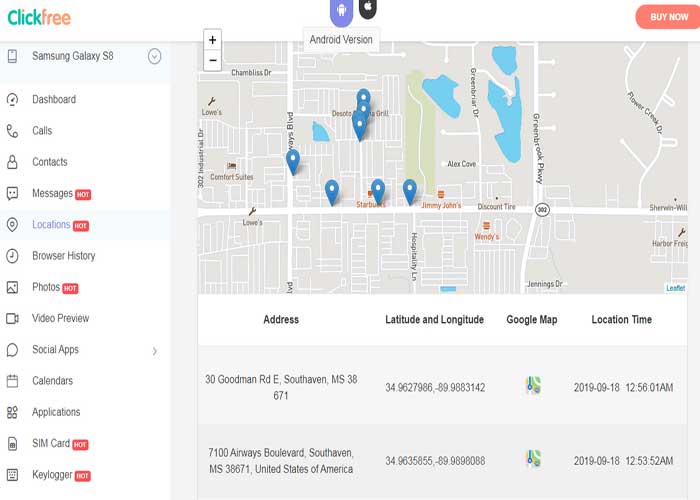Select the Locations menu item

pos(51,225)
